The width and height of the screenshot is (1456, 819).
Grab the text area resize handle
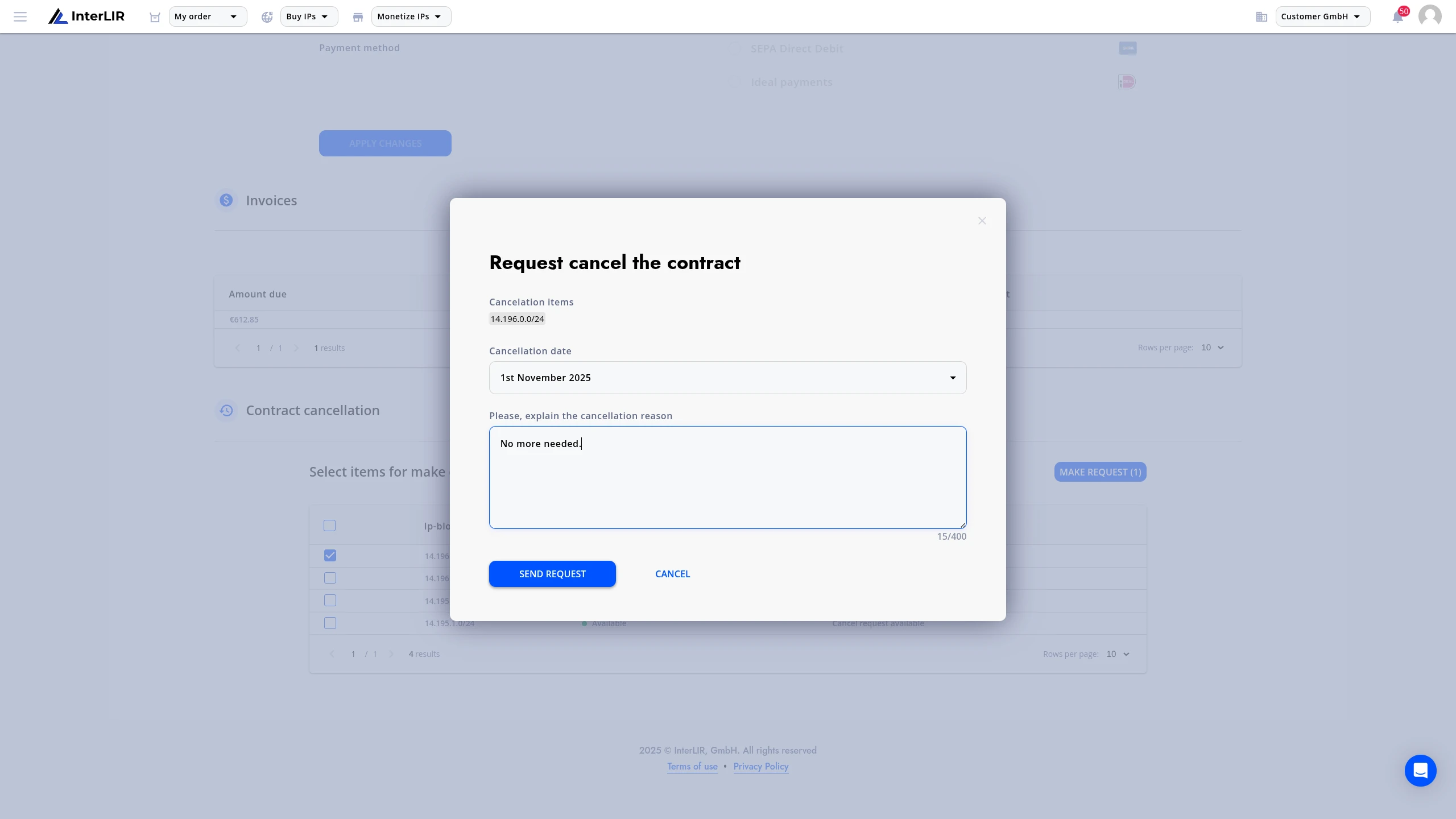click(x=962, y=525)
